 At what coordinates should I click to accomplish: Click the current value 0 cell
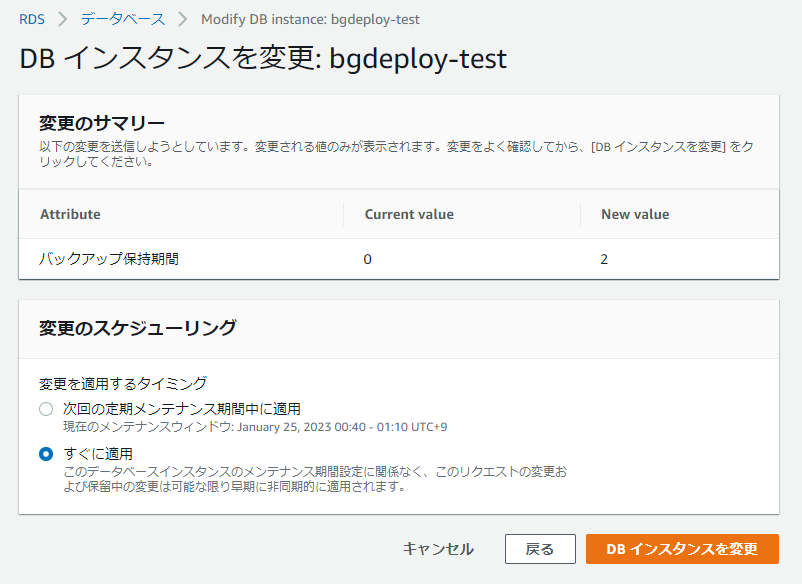coord(367,259)
